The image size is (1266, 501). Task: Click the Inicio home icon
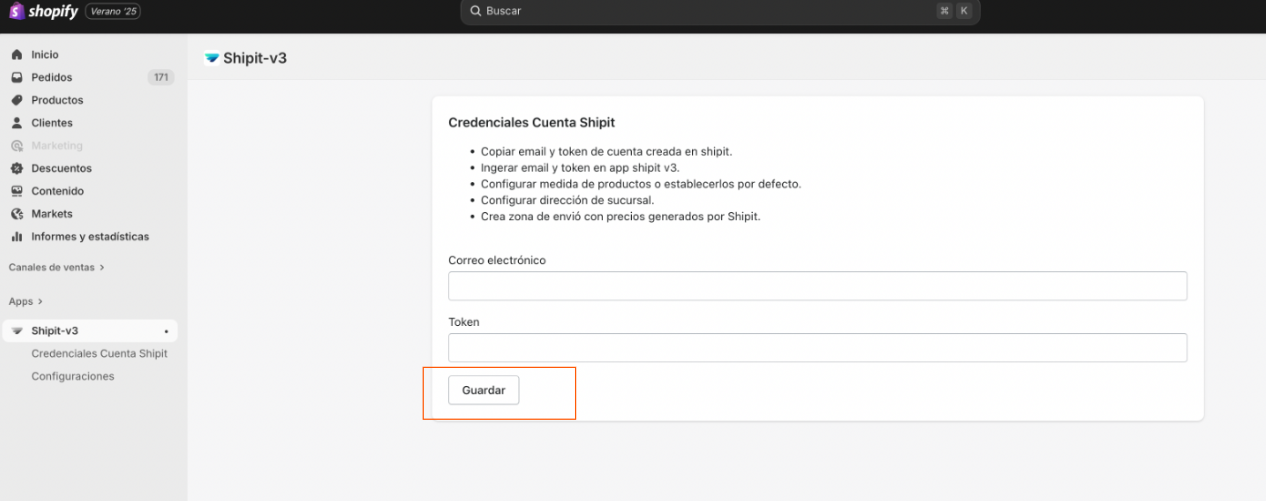pyautogui.click(x=16, y=55)
